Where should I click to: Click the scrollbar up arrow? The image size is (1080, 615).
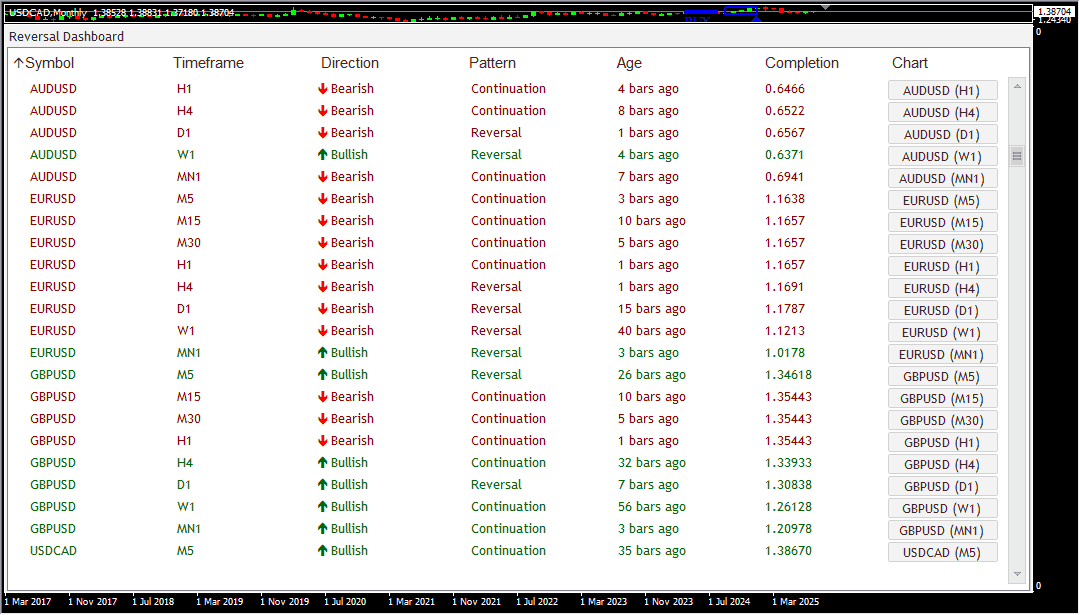(1017, 87)
